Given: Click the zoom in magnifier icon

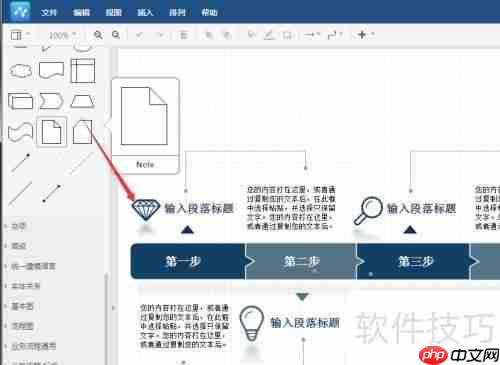Looking at the screenshot, I should [x=98, y=35].
